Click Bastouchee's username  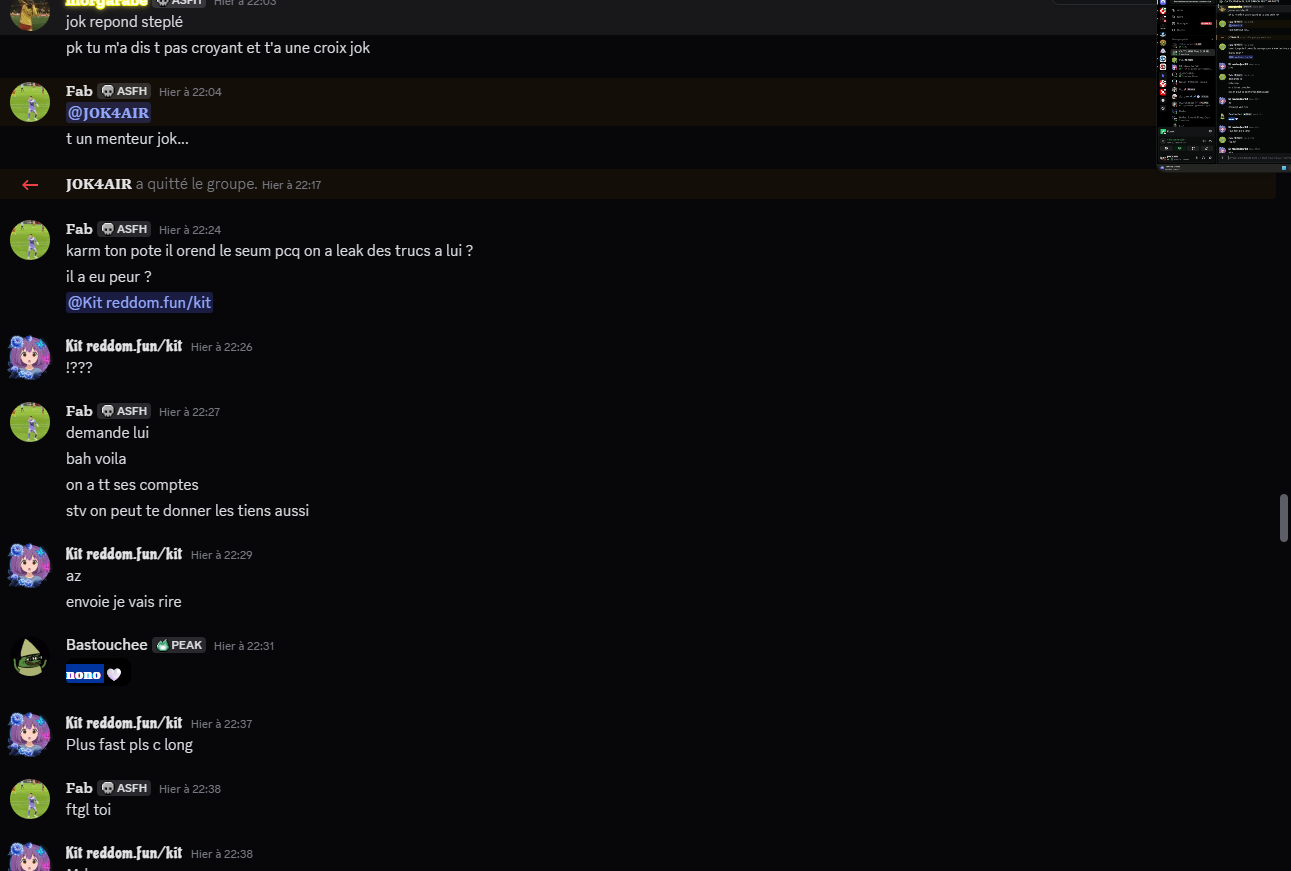(x=106, y=645)
